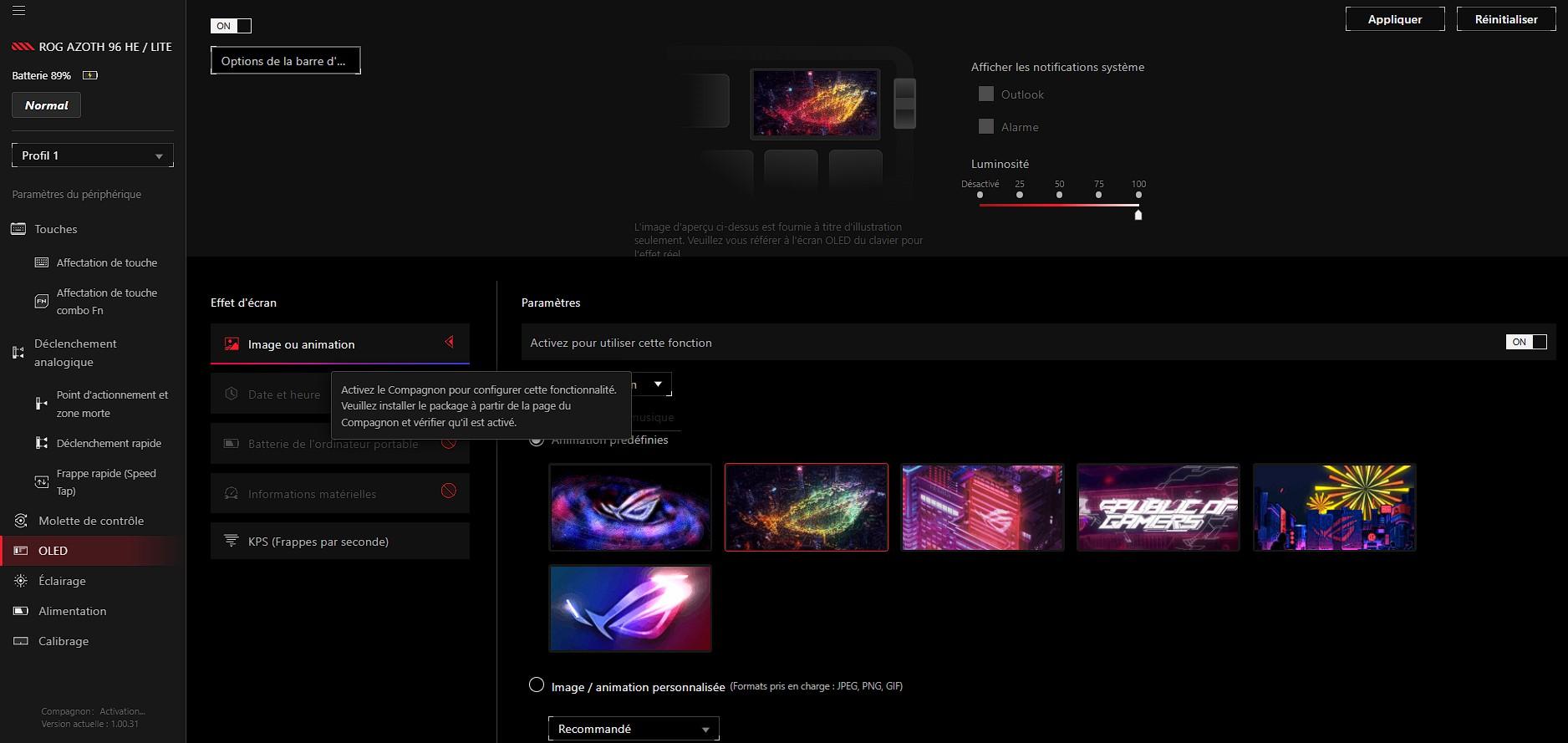Set brightness to the 50 mark

[x=1059, y=195]
